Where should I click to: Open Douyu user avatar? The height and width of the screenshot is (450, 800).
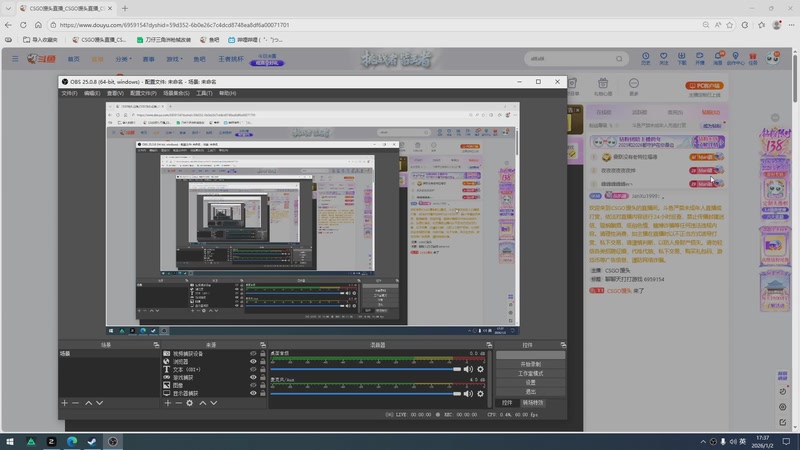(x=772, y=58)
